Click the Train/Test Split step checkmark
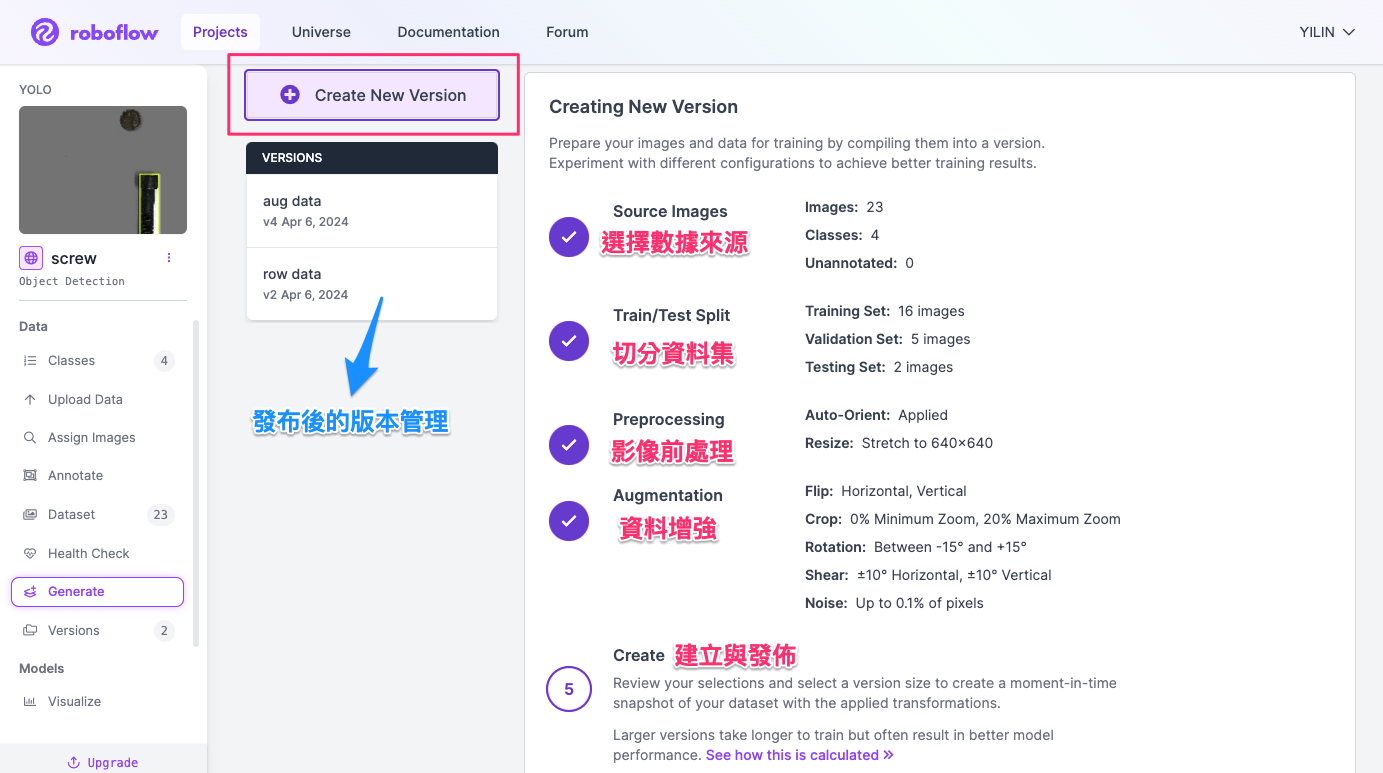Screen dimensions: 1383x773 pyautogui.click(x=569, y=341)
